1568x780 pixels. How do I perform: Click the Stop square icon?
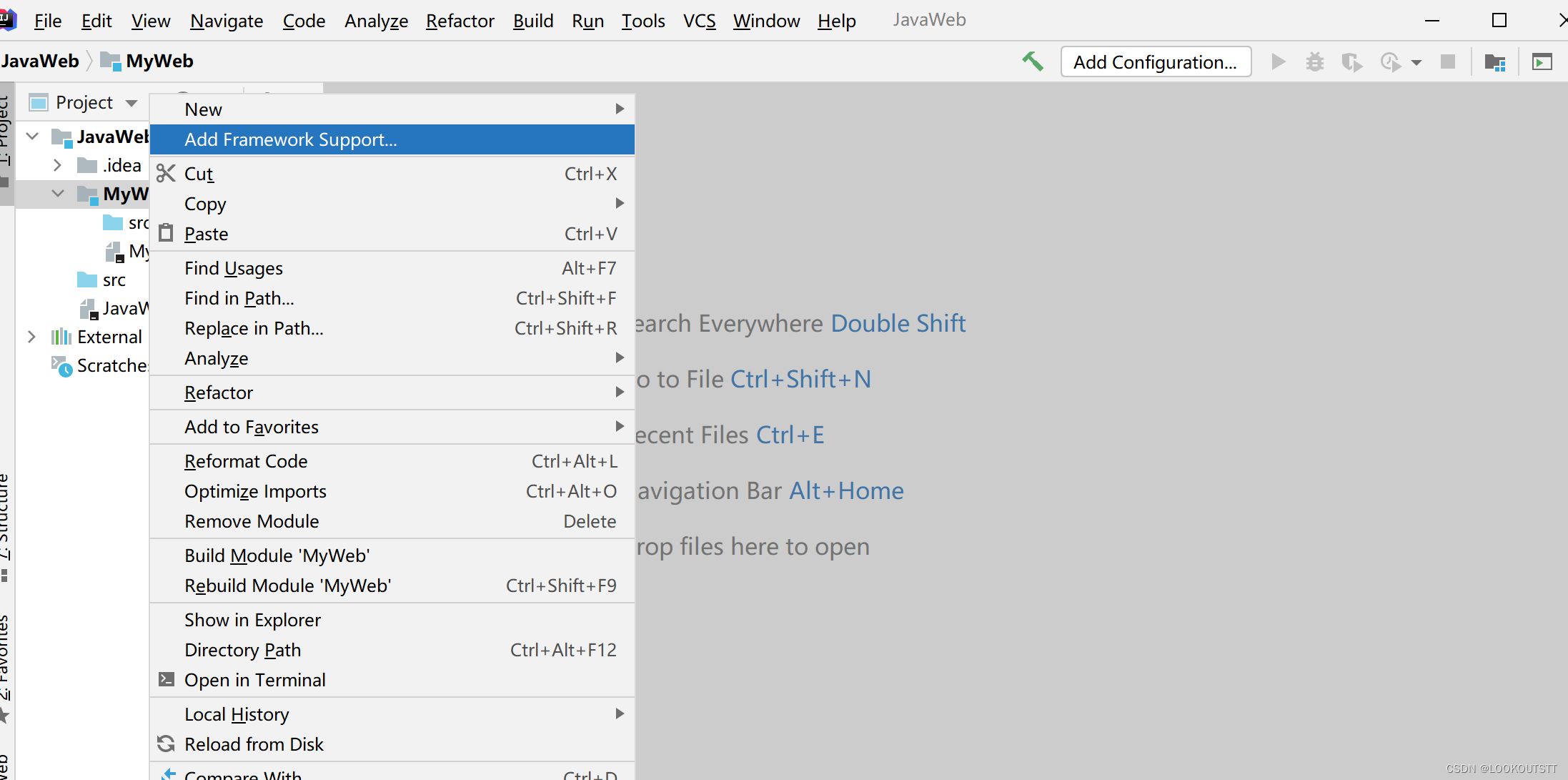click(x=1448, y=61)
